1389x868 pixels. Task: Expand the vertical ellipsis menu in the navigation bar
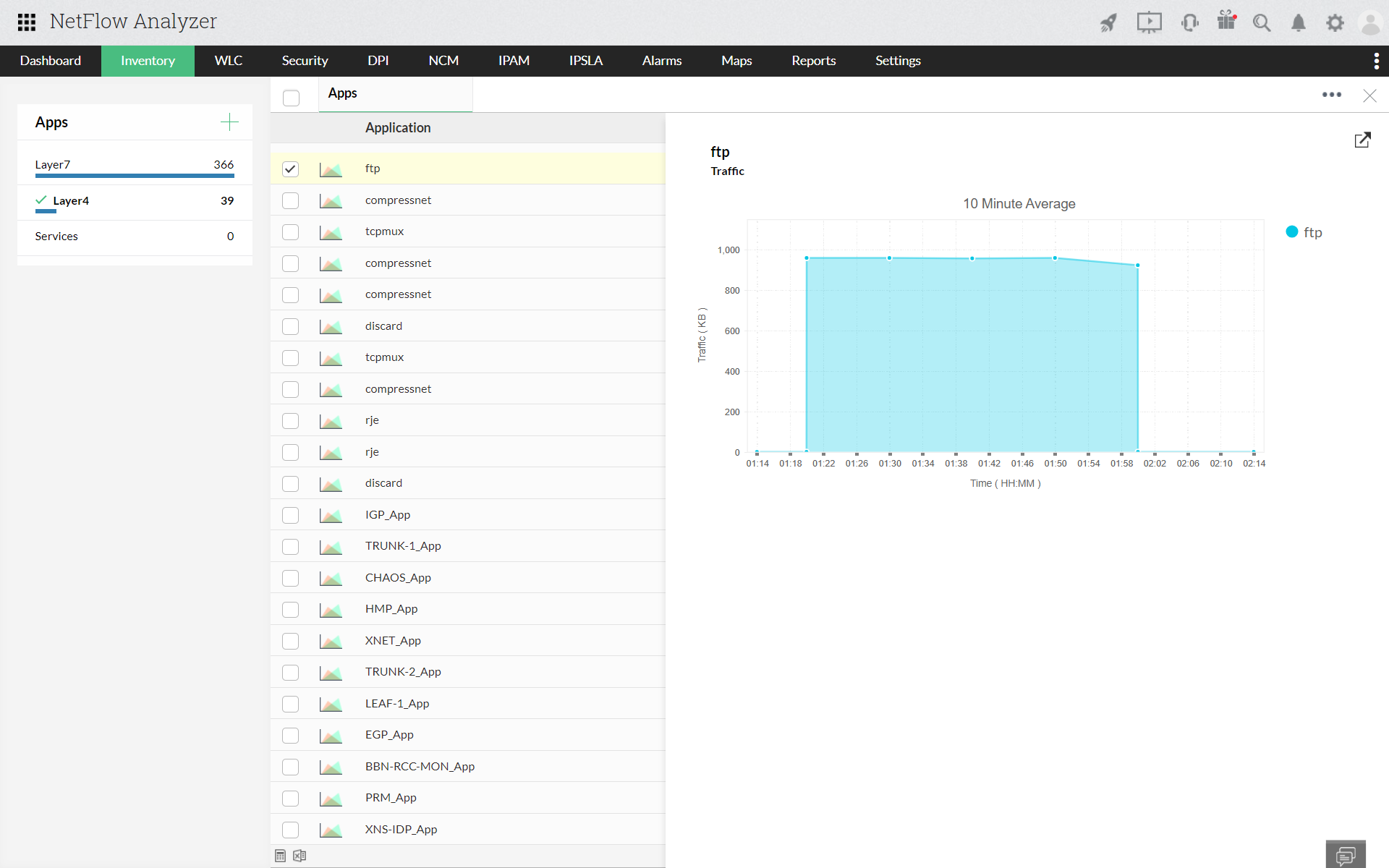pyautogui.click(x=1376, y=61)
